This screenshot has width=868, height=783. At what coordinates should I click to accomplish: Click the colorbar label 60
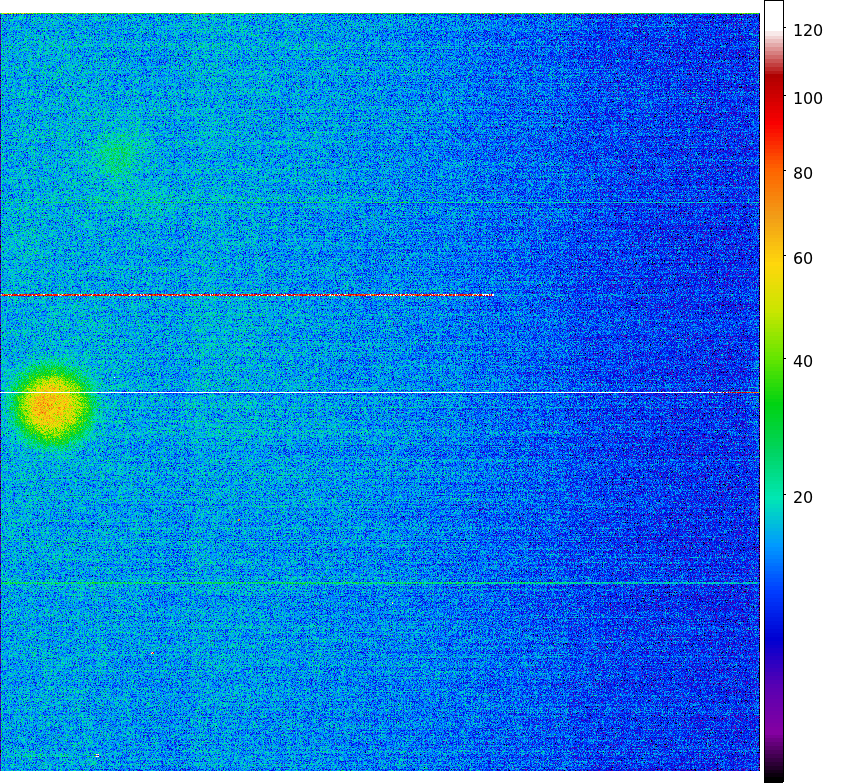(803, 259)
